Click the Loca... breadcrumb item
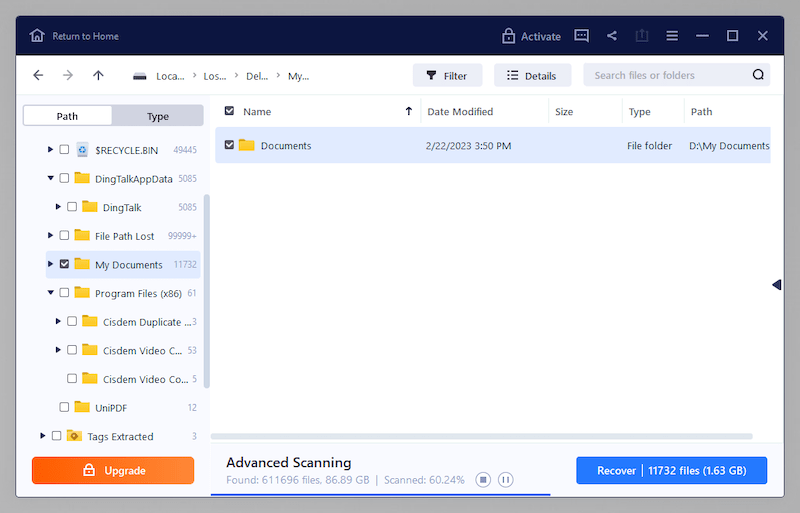800x513 pixels. pyautogui.click(x=170, y=76)
